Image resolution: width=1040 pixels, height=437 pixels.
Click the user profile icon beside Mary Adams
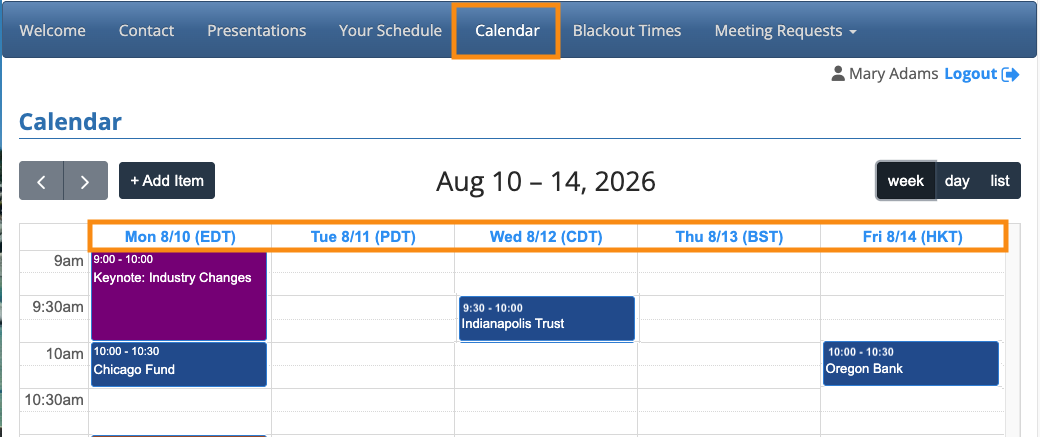(838, 74)
